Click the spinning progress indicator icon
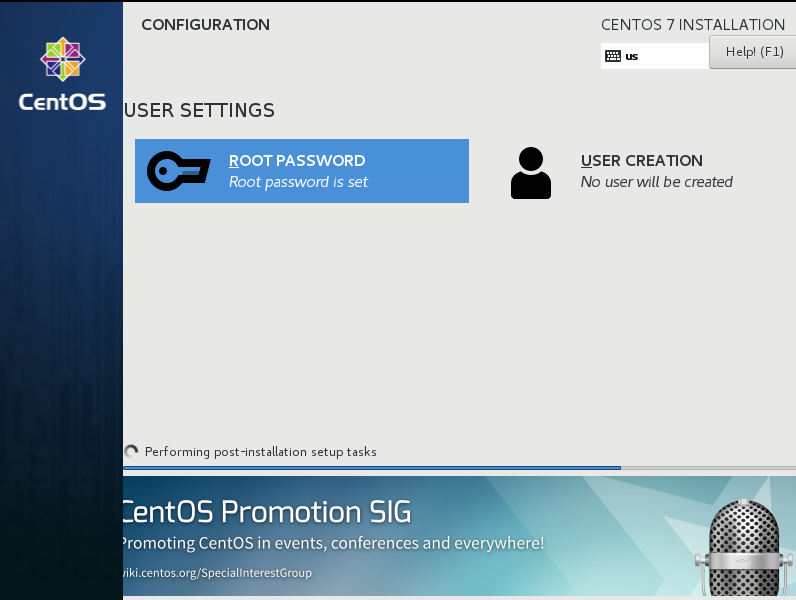 tap(131, 451)
